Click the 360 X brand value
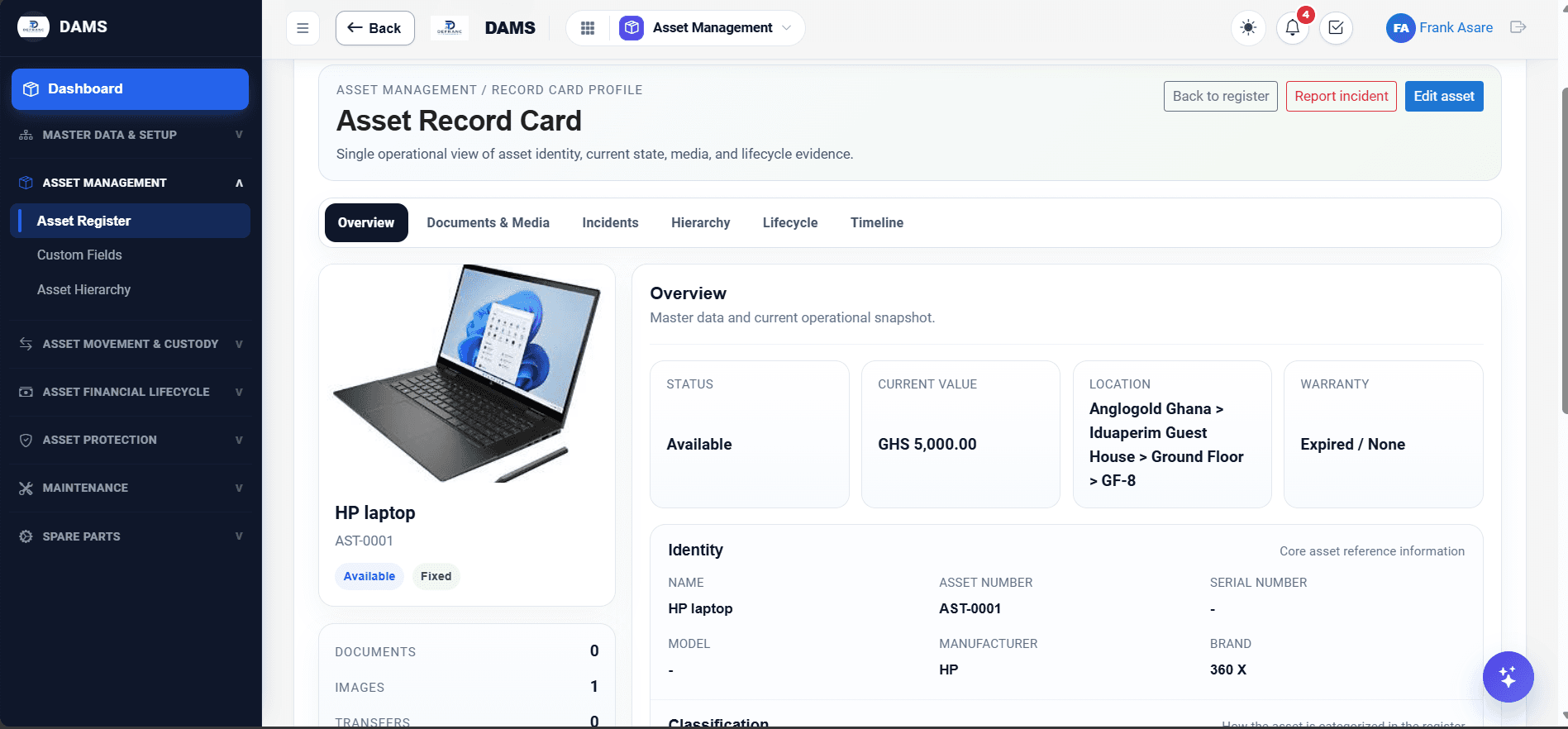Viewport: 1568px width, 729px height. 1227,669
